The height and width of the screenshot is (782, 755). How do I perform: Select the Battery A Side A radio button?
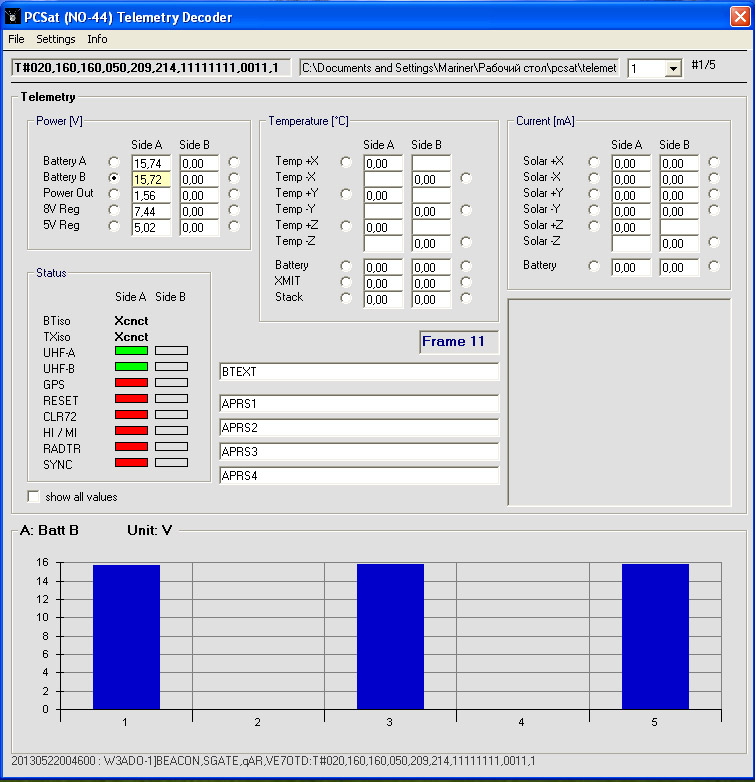click(x=114, y=162)
